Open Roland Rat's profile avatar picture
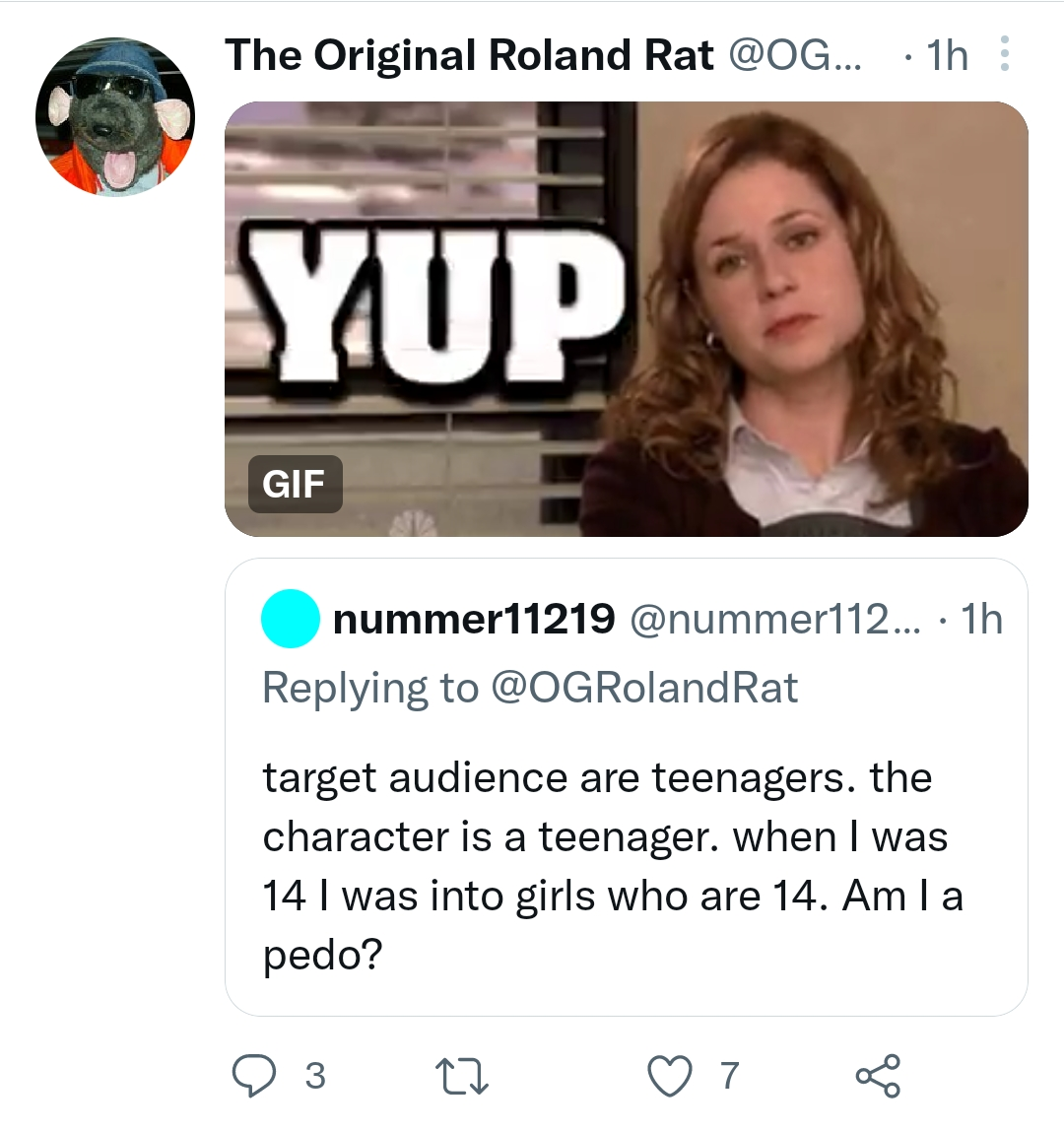Image resolution: width=1064 pixels, height=1131 pixels. (115, 117)
